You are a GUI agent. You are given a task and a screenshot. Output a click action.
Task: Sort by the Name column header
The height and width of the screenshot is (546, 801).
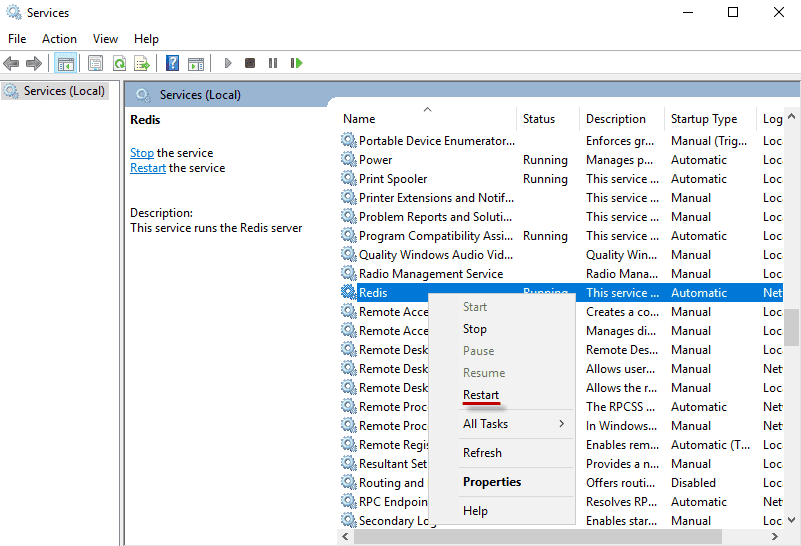[427, 118]
